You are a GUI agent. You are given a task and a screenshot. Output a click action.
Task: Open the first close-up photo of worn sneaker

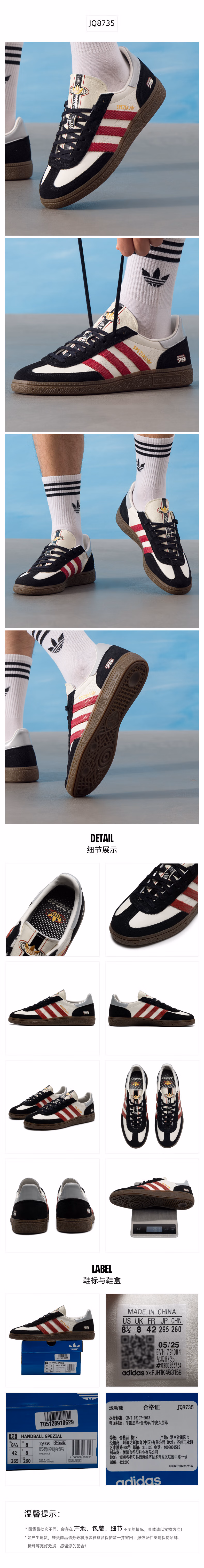click(102, 139)
